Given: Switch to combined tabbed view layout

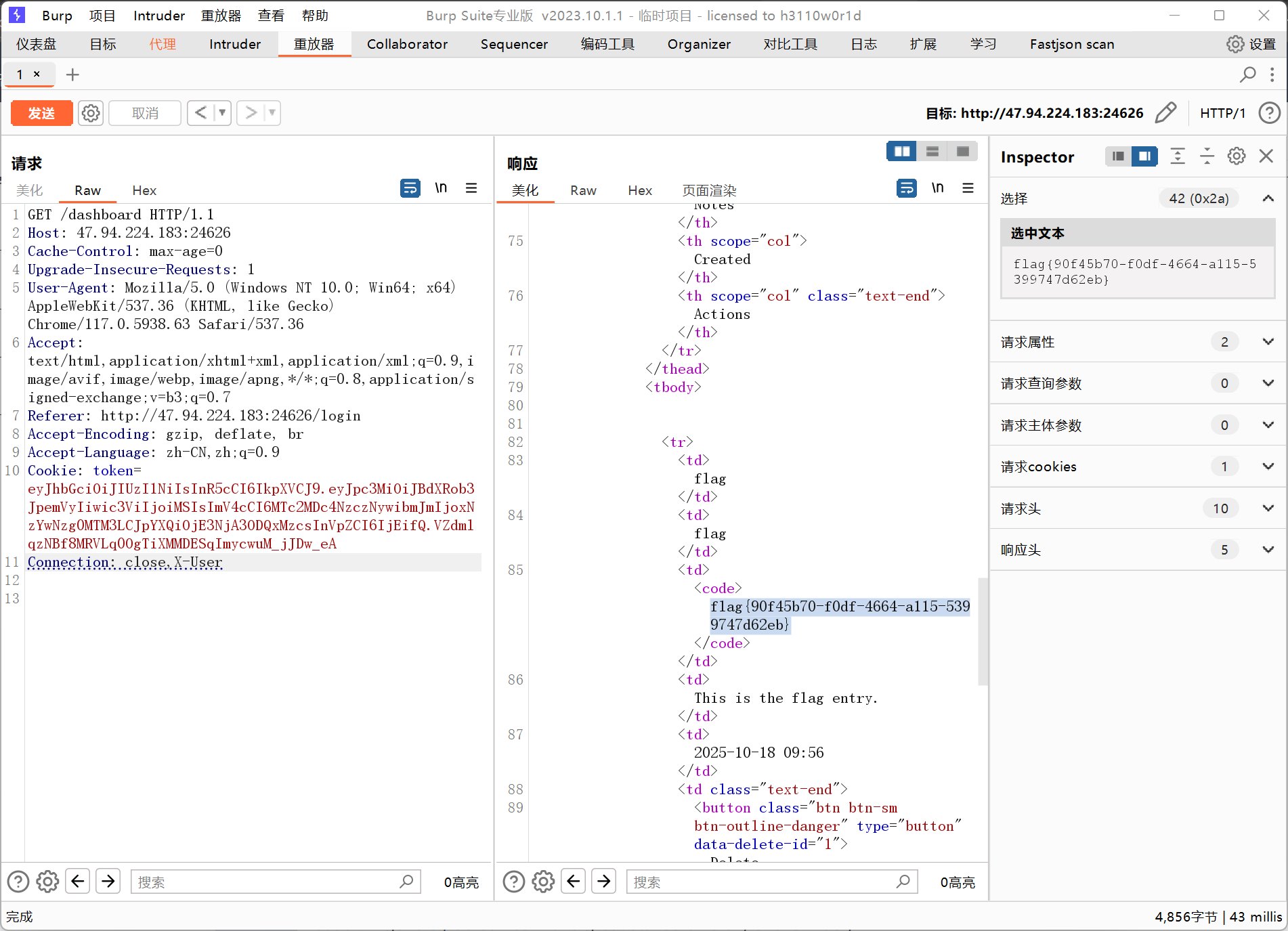Looking at the screenshot, I should [962, 152].
